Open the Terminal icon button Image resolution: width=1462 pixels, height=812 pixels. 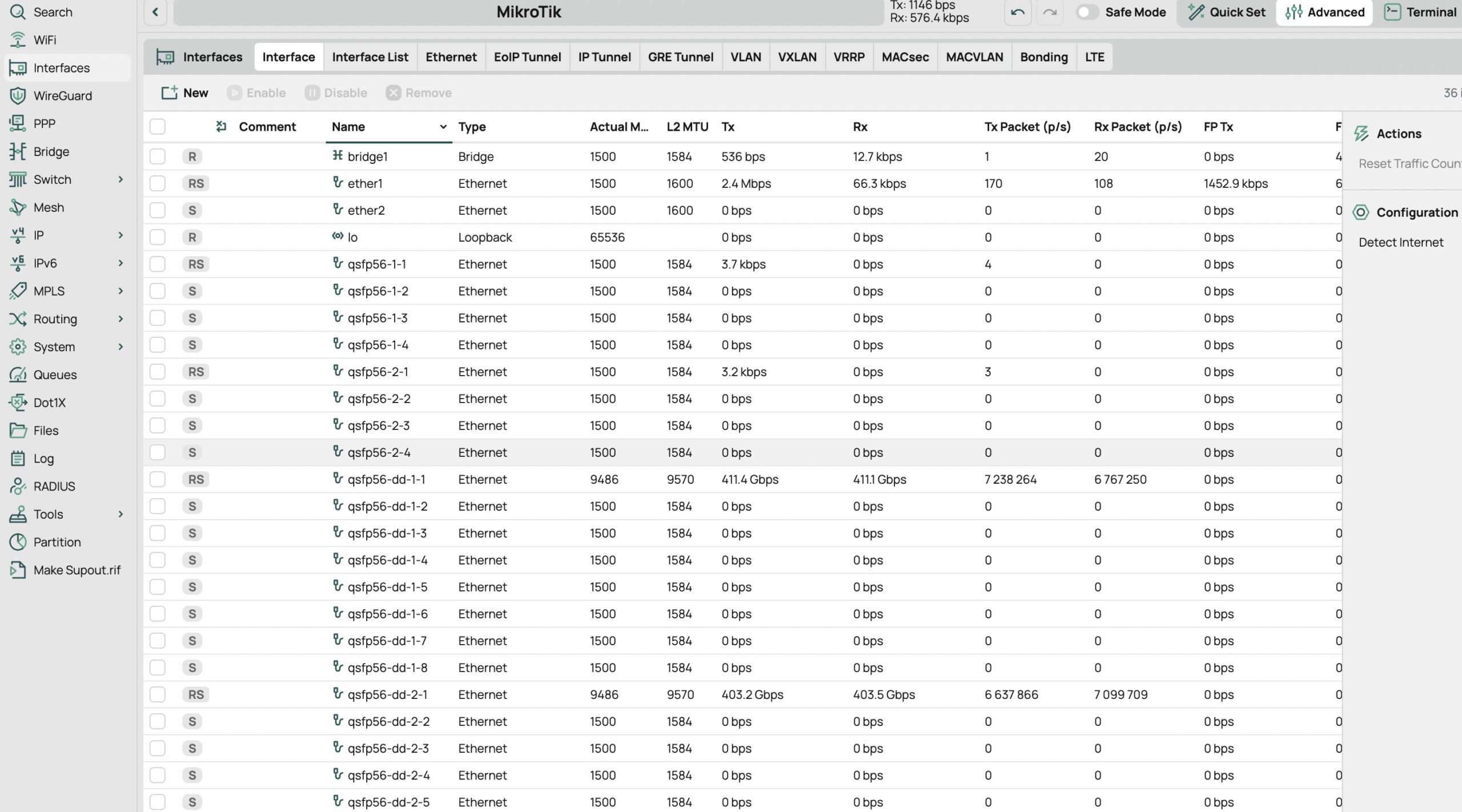[x=1392, y=12]
